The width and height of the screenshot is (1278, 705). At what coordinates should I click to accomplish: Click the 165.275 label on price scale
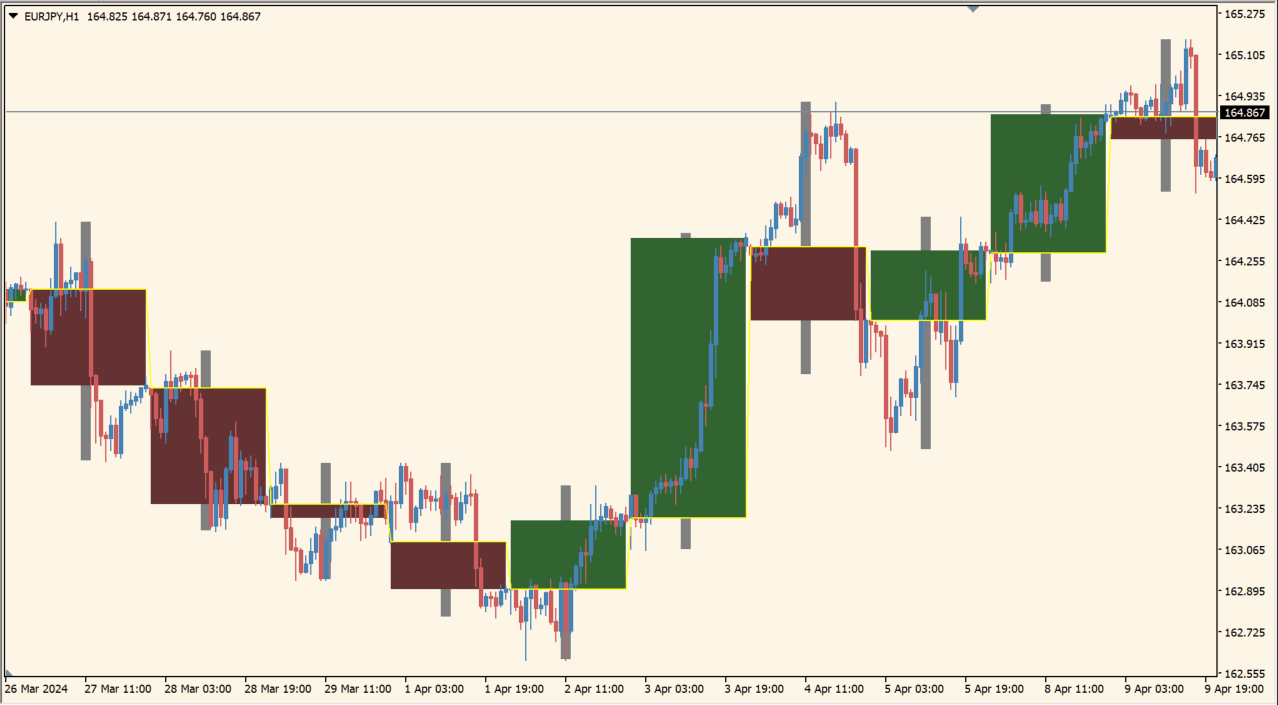1245,14
